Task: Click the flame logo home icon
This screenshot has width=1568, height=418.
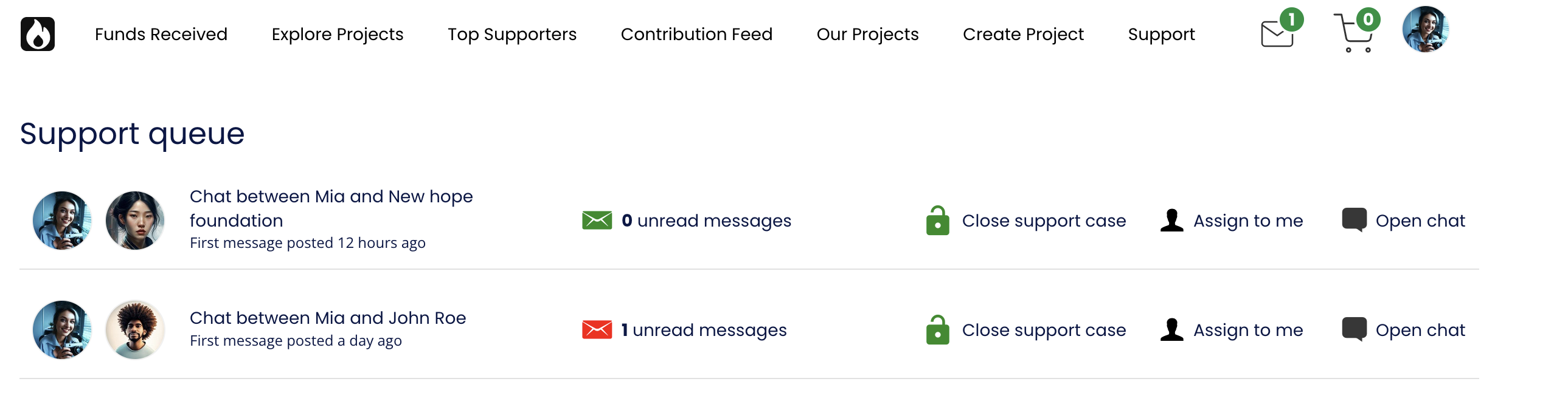Action: click(38, 34)
